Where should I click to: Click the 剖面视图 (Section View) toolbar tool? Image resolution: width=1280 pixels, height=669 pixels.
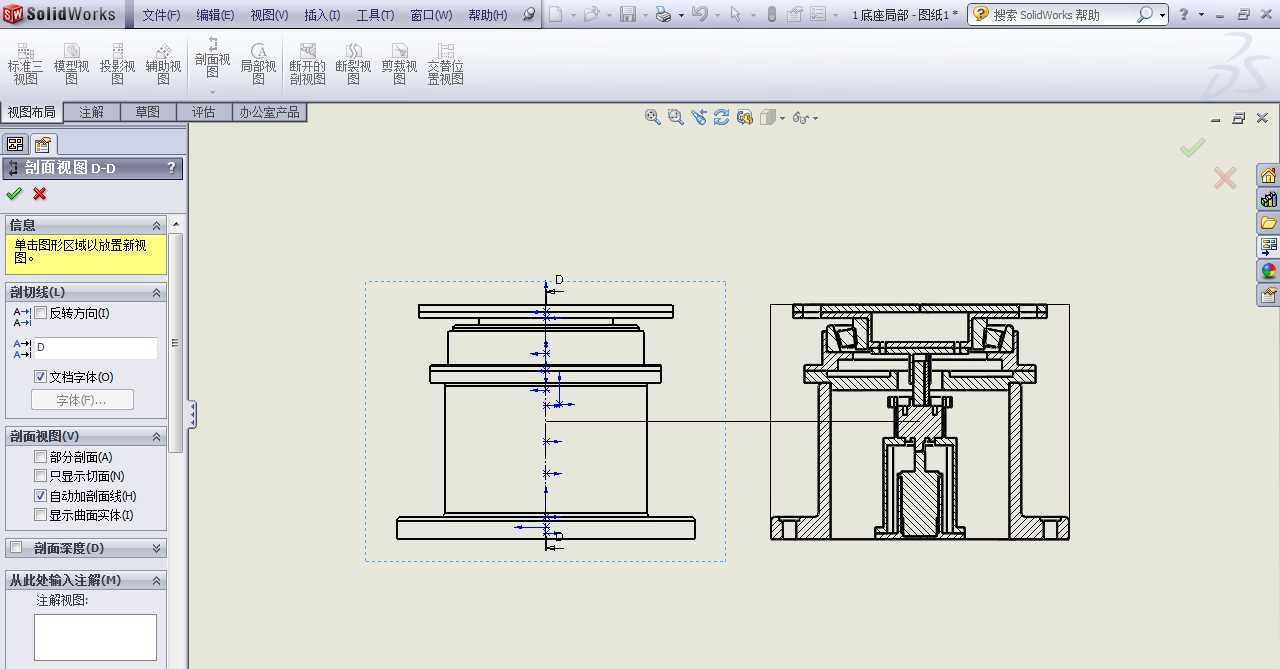212,58
